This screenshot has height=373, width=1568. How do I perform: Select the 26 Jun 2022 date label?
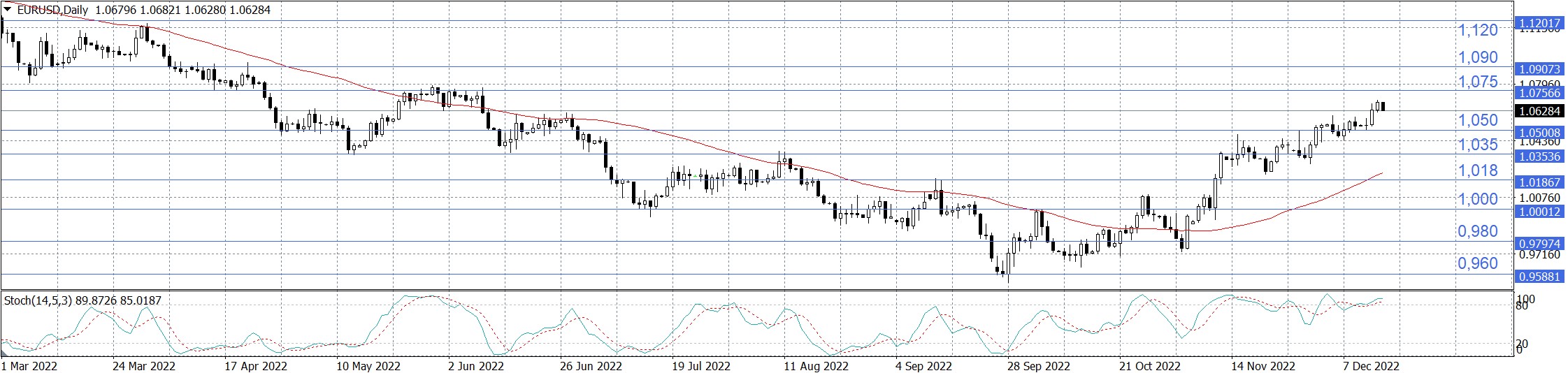(x=591, y=366)
